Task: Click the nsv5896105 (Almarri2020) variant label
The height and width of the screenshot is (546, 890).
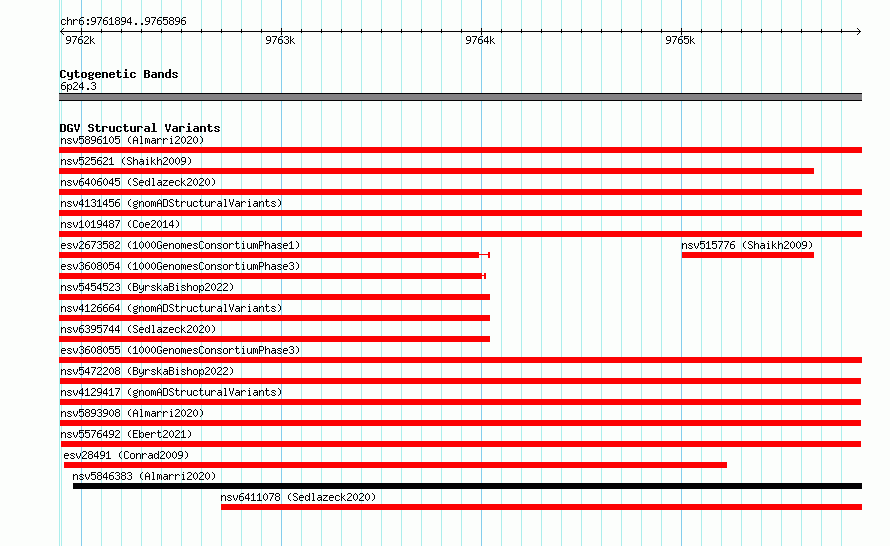Action: [x=132, y=140]
